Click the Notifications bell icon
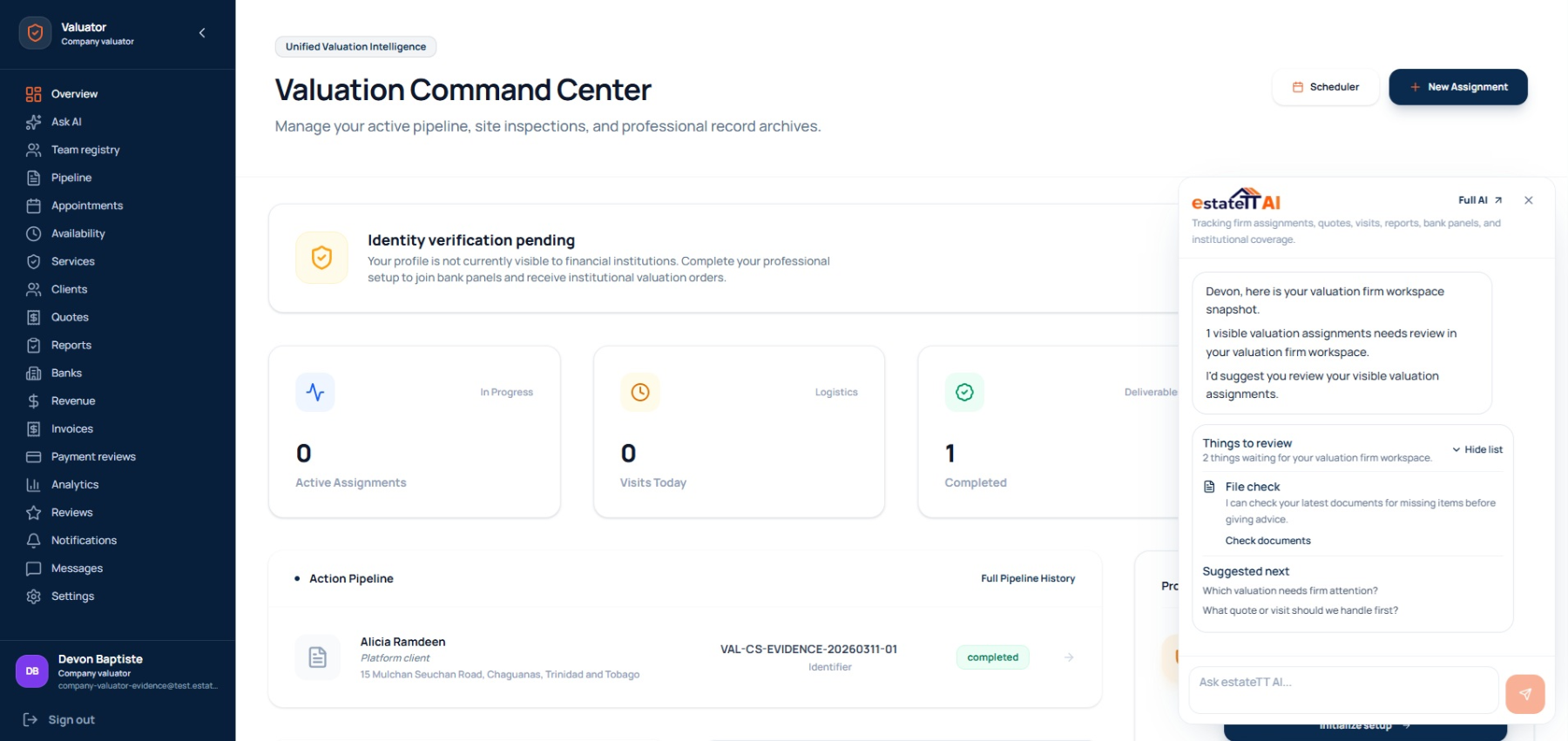The width and height of the screenshot is (1568, 741). [33, 540]
